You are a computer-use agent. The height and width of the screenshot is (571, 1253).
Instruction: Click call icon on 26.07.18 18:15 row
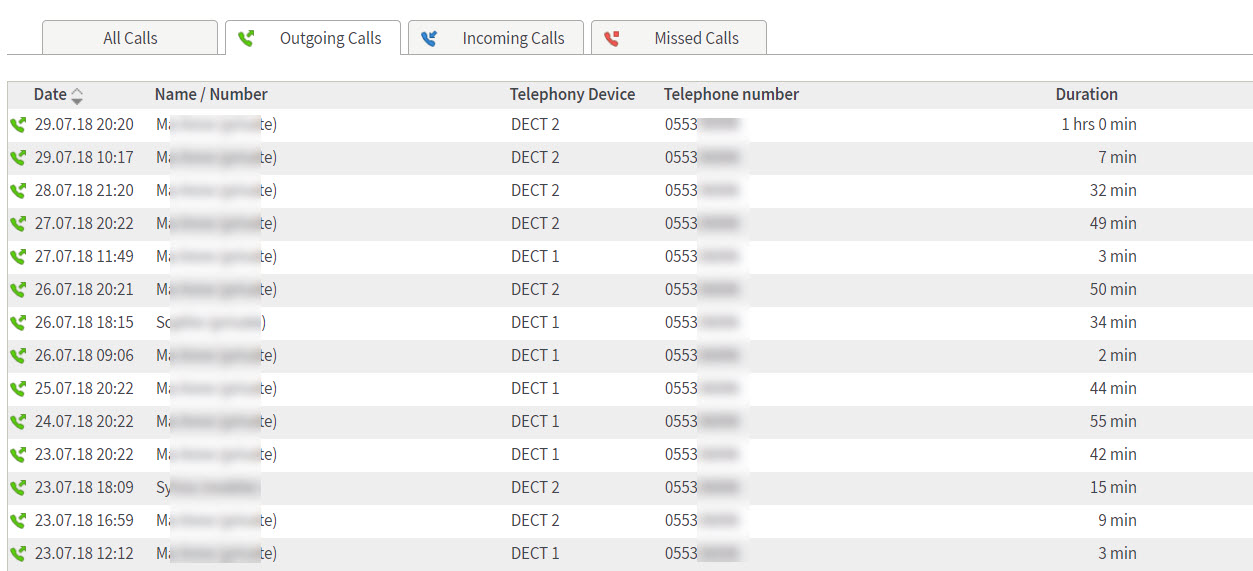17,323
